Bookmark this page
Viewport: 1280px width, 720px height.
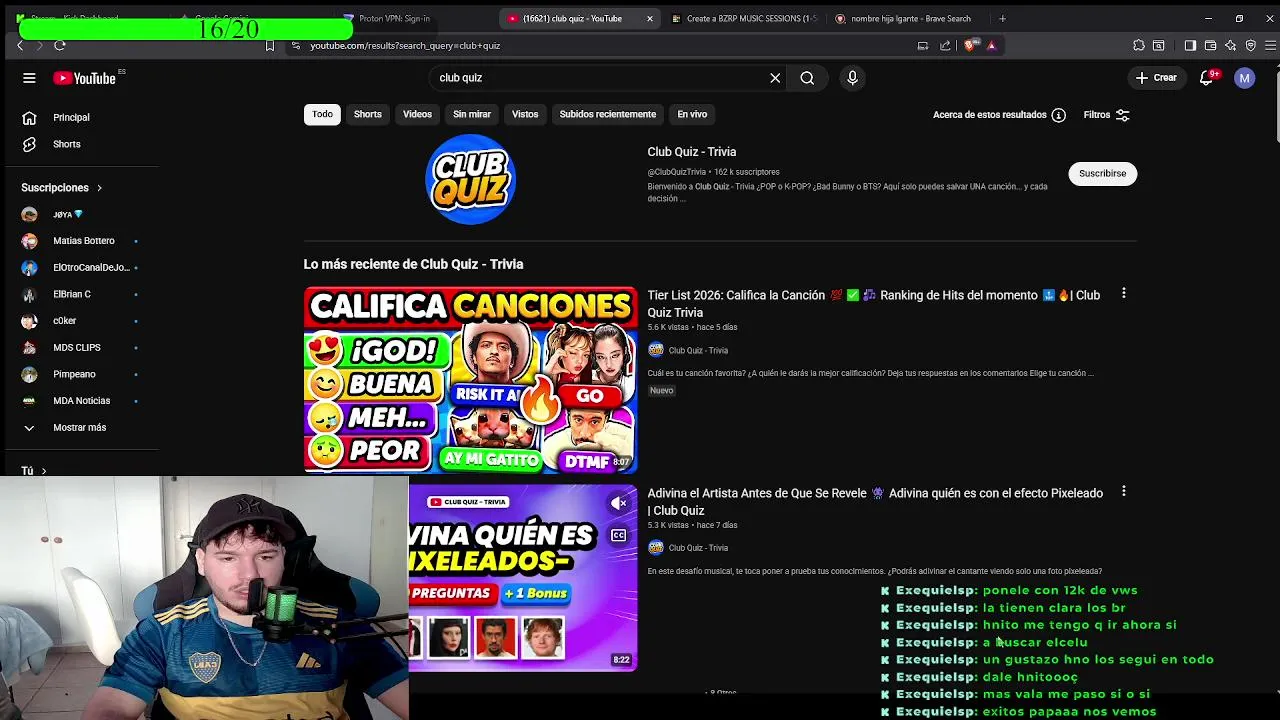270,45
